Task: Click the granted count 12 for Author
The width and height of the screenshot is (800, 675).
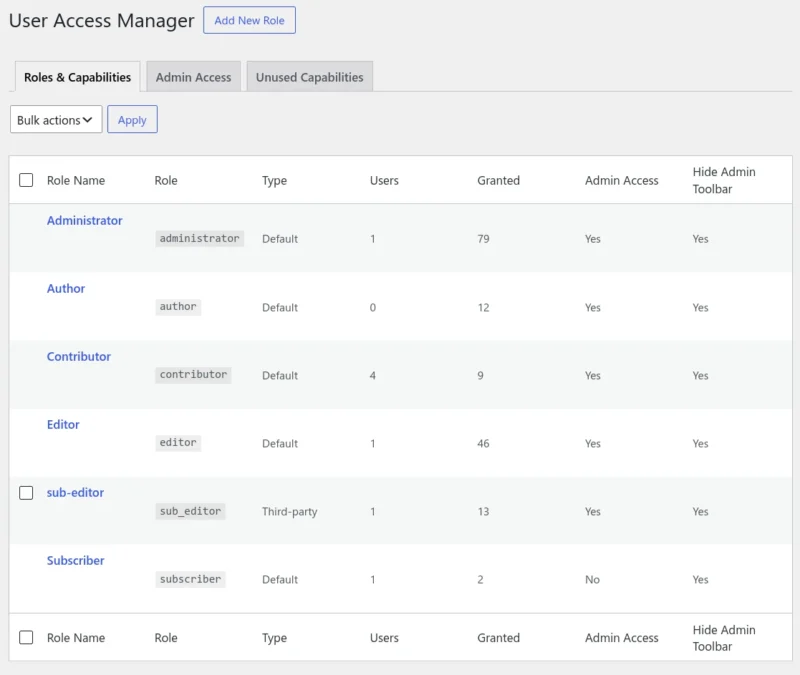Action: (483, 307)
